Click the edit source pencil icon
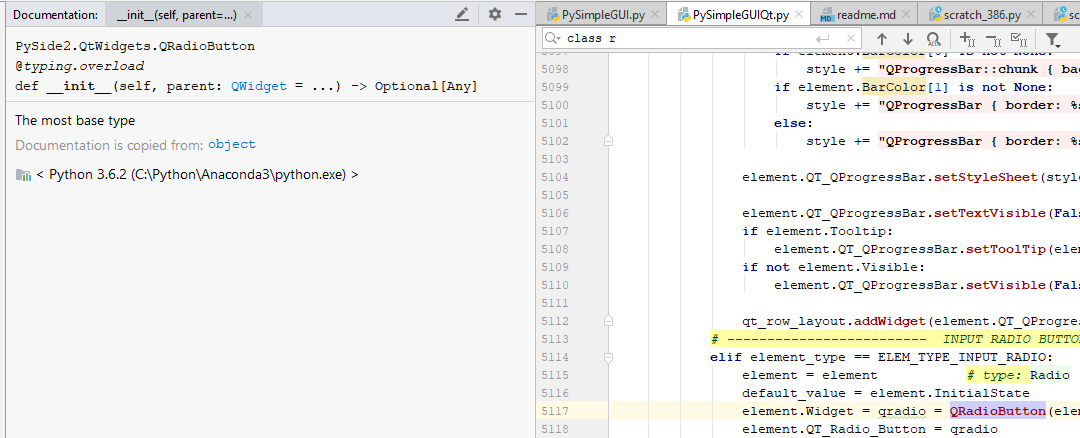Image resolution: width=1080 pixels, height=438 pixels. [462, 14]
